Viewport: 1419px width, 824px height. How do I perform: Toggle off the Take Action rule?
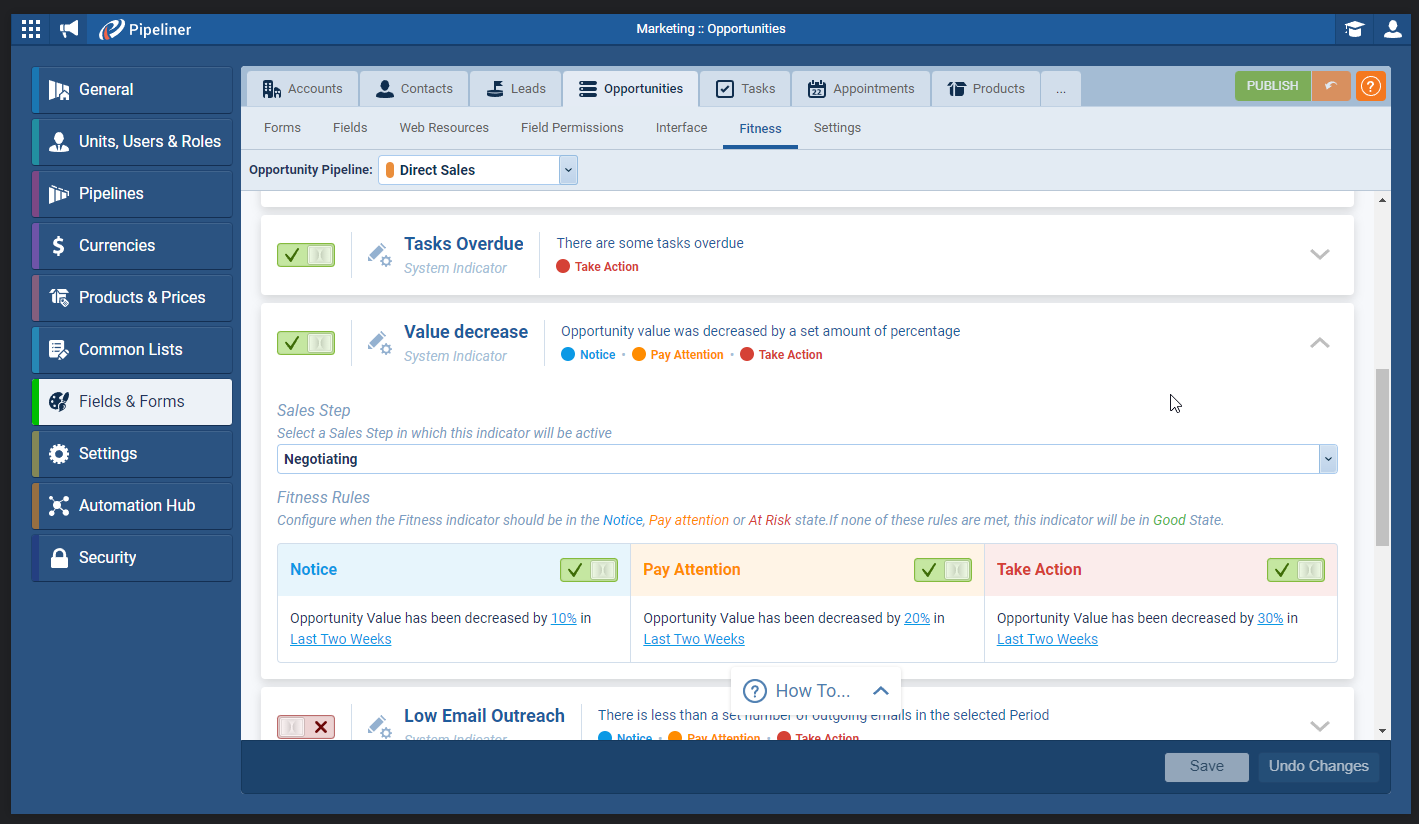[x=1295, y=570]
